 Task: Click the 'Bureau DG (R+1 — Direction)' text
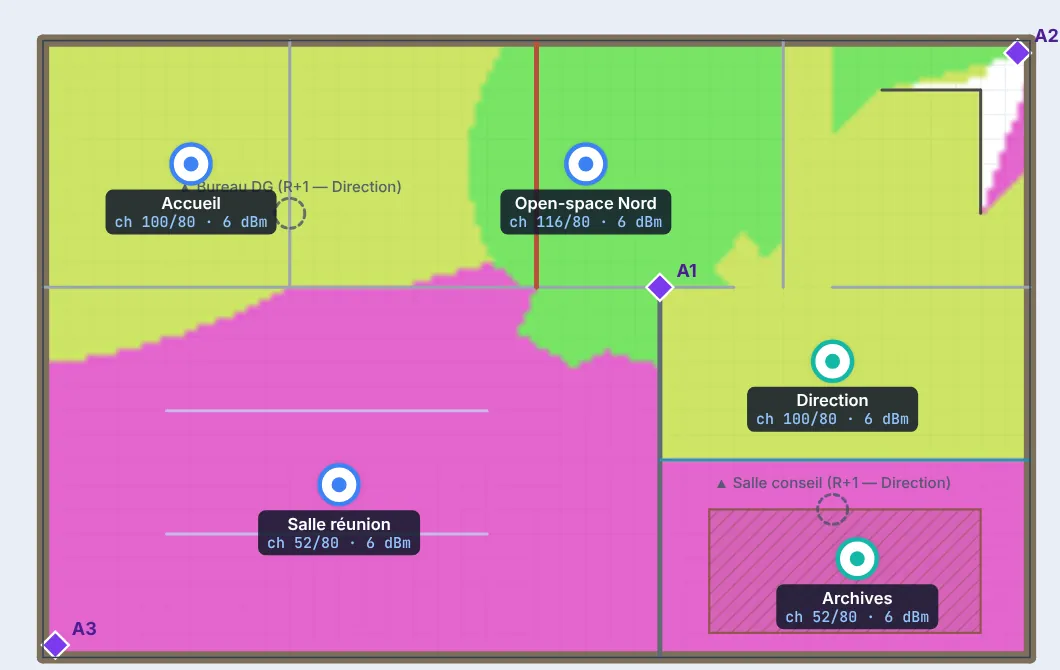(299, 187)
